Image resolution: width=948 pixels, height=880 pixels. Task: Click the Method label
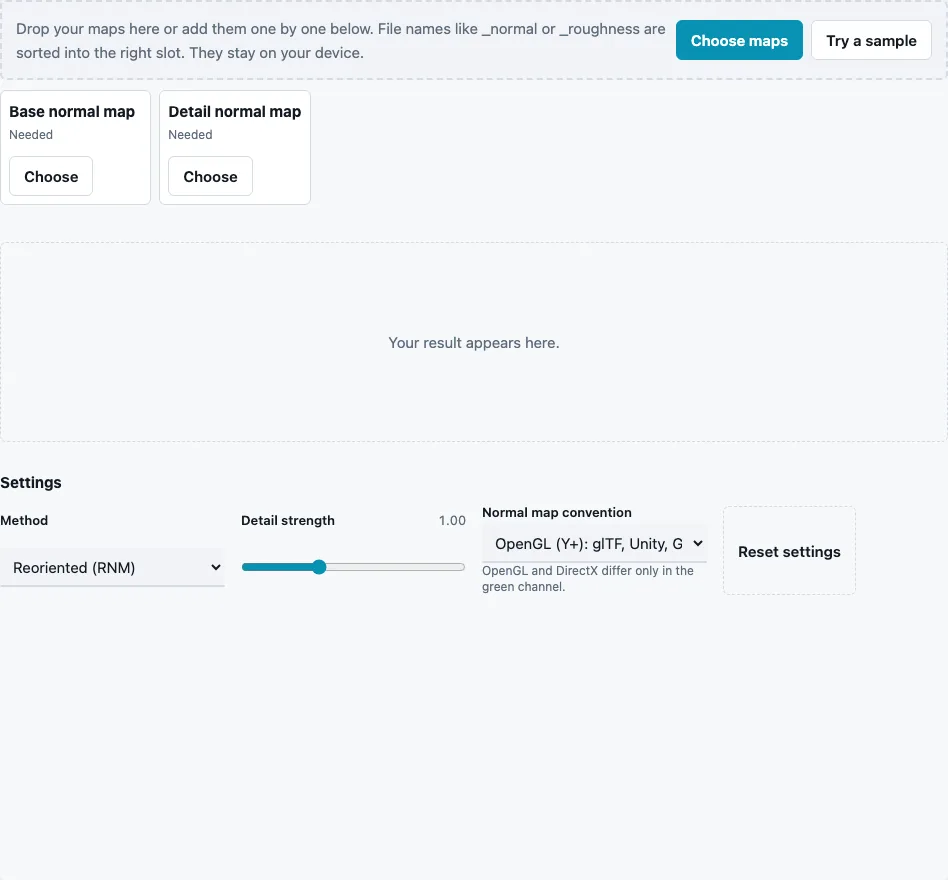[24, 520]
